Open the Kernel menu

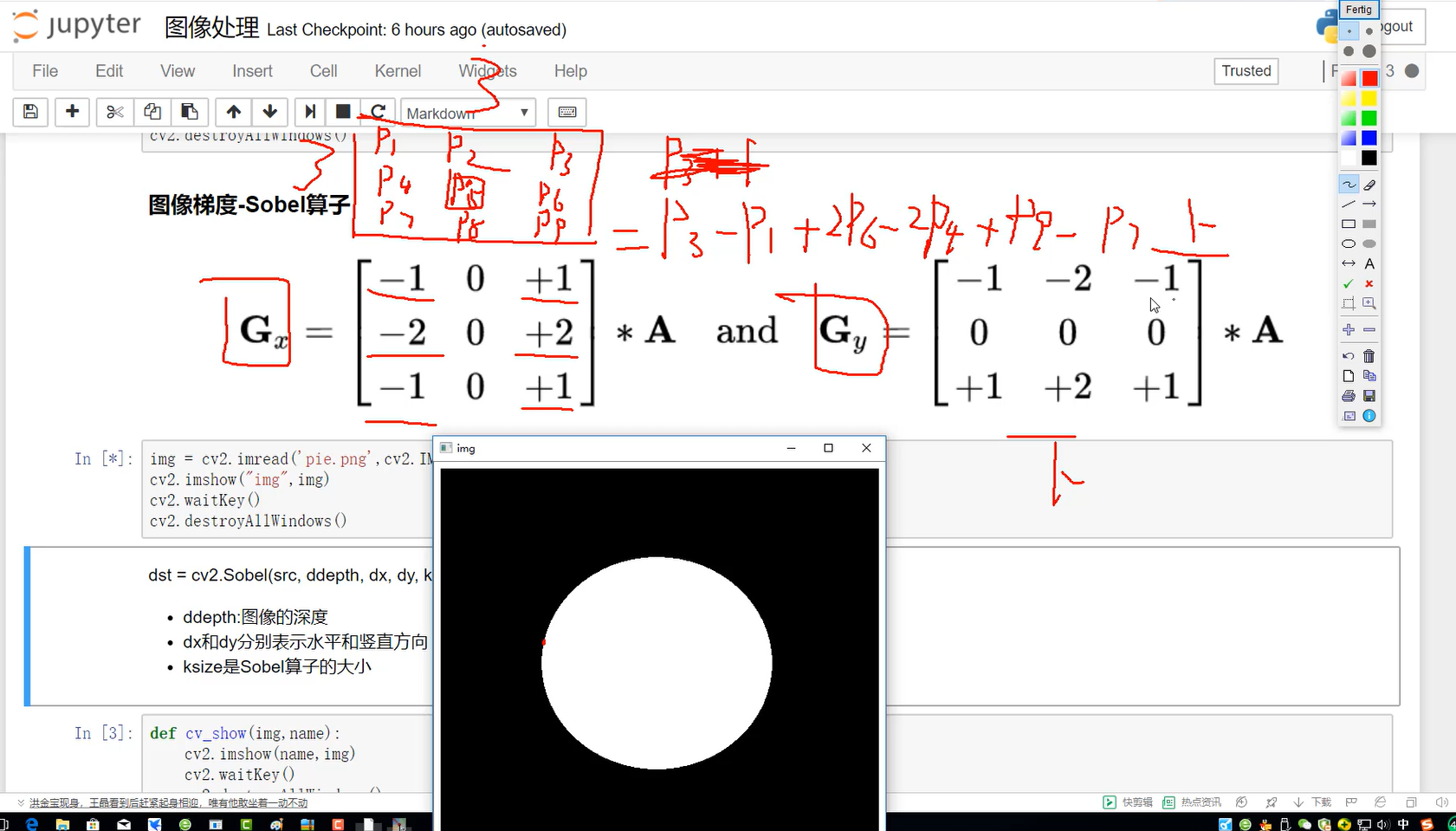[x=398, y=71]
